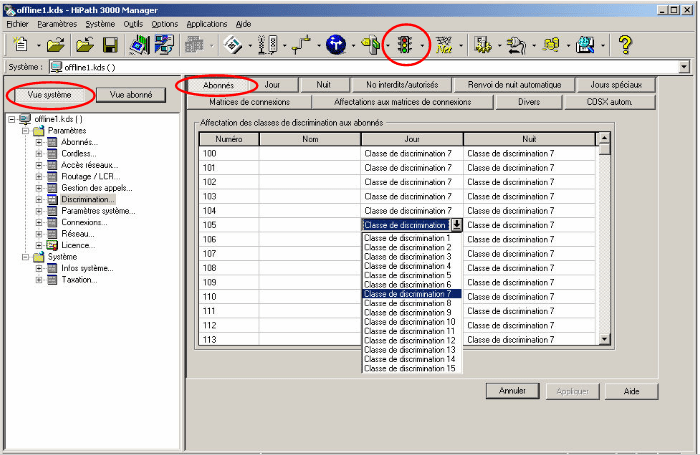Click the Annuler button
The image size is (700, 455).
(x=512, y=391)
